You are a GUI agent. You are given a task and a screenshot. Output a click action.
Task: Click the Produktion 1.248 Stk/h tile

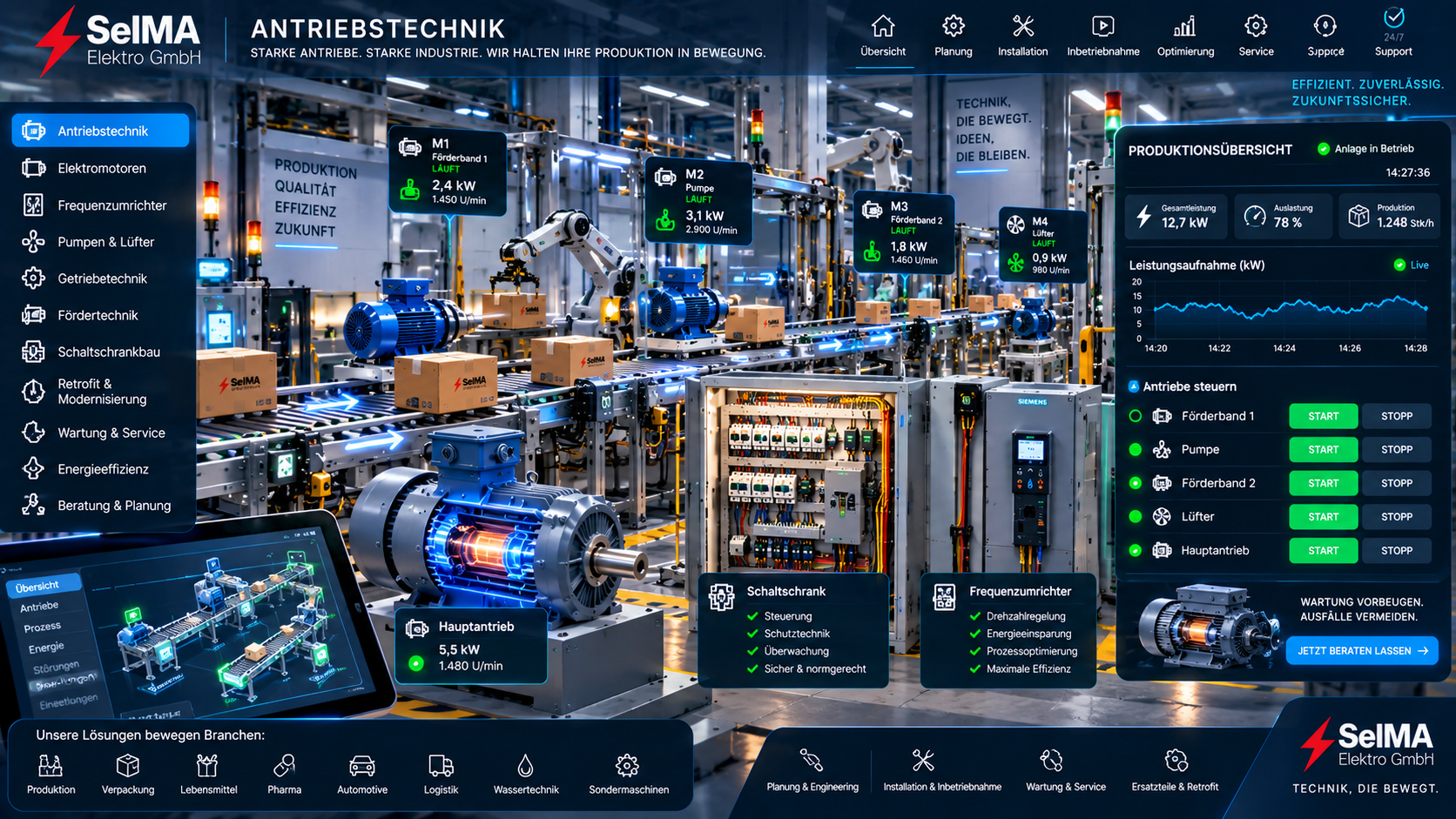1389,216
